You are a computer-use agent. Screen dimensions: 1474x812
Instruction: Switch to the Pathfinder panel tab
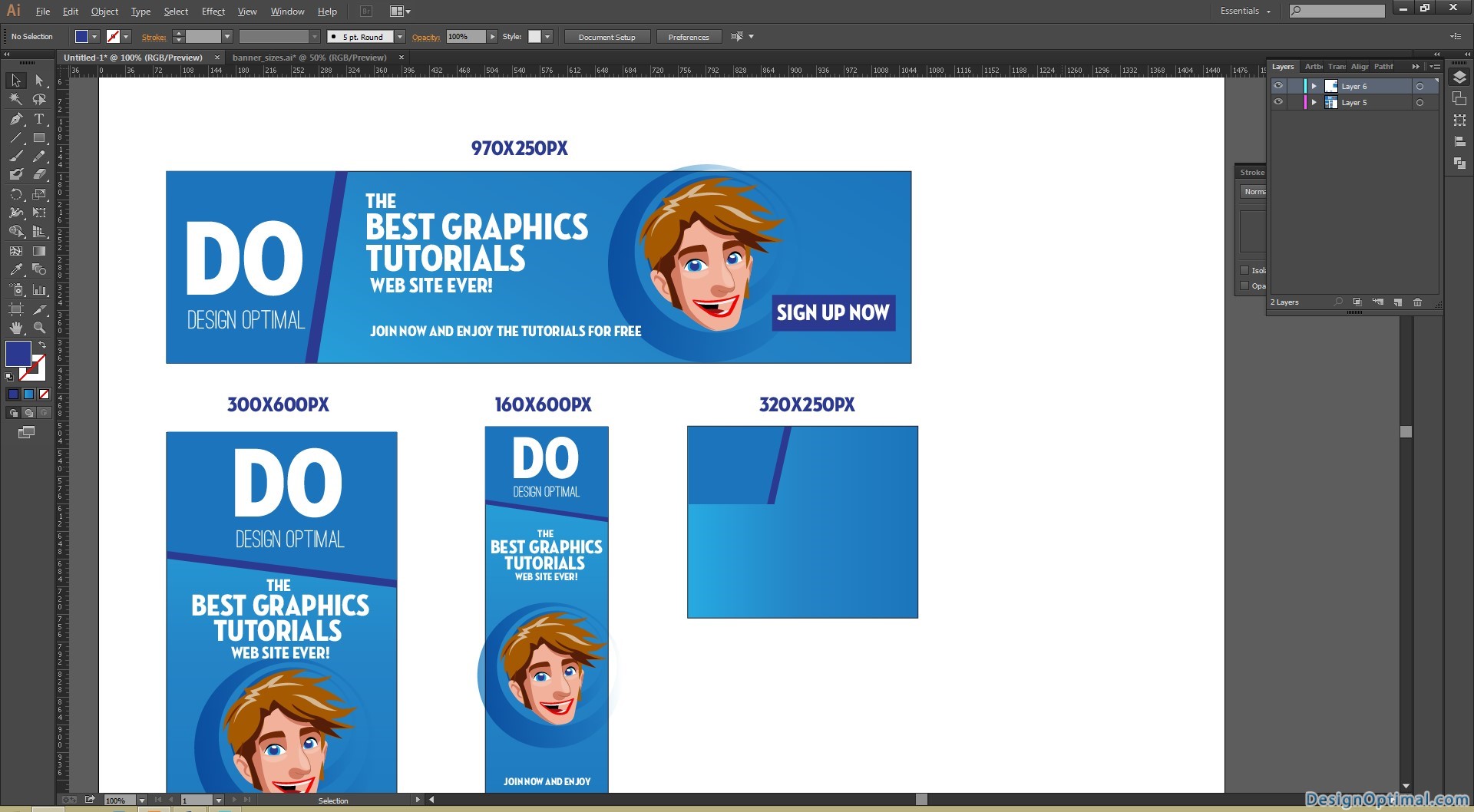(1383, 67)
